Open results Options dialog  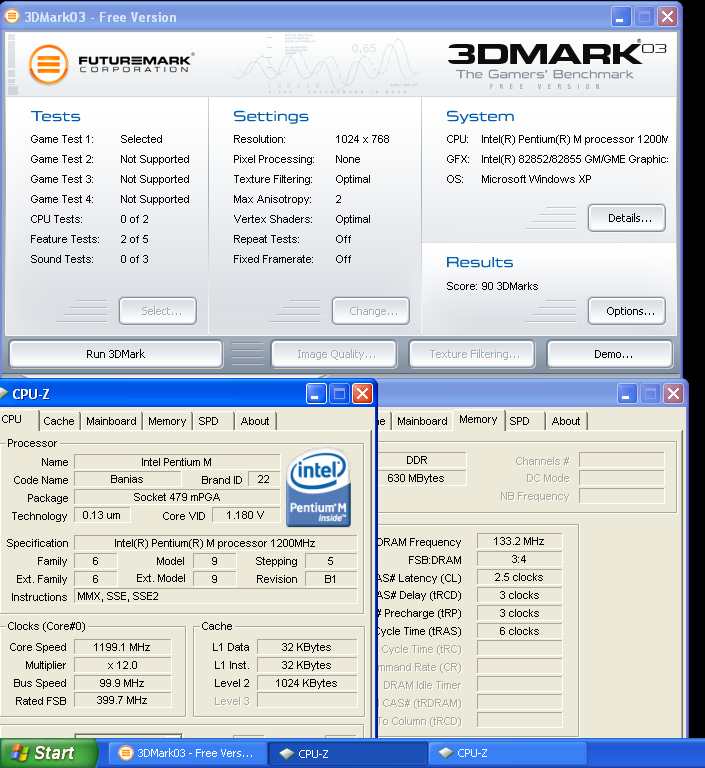pos(627,311)
